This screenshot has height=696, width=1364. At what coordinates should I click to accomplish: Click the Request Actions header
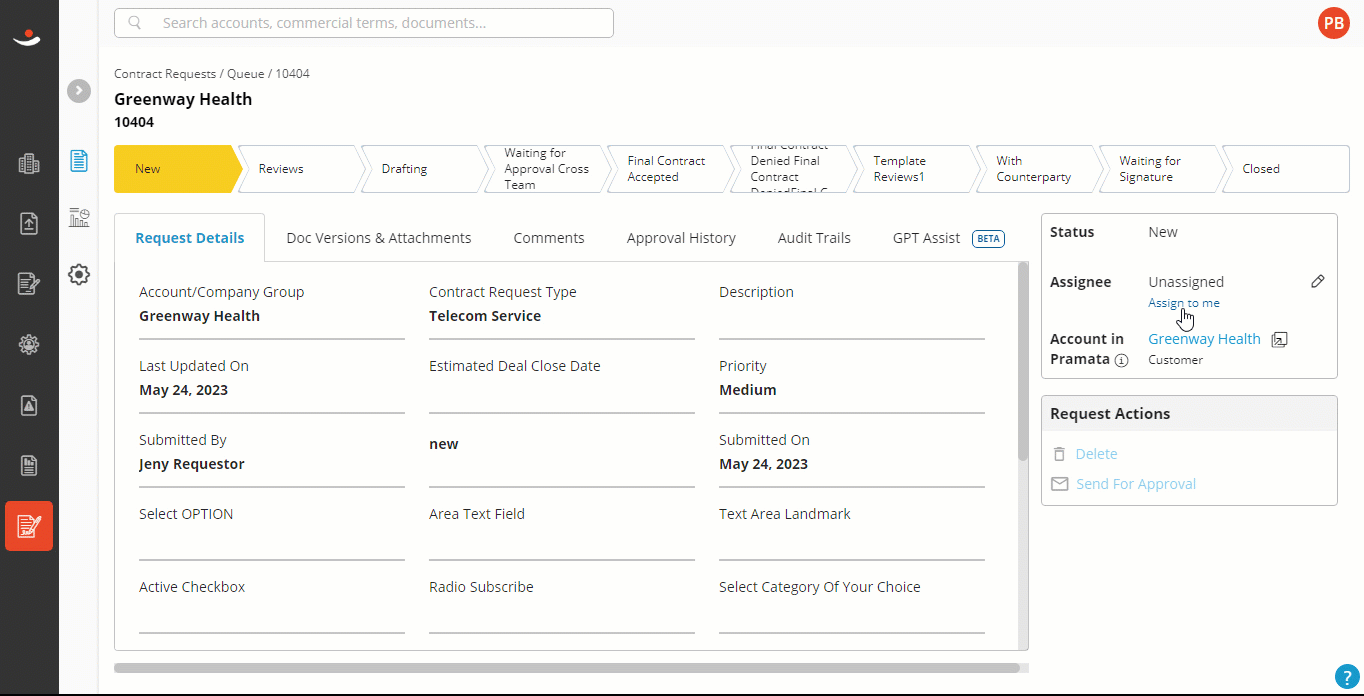tap(1189, 414)
